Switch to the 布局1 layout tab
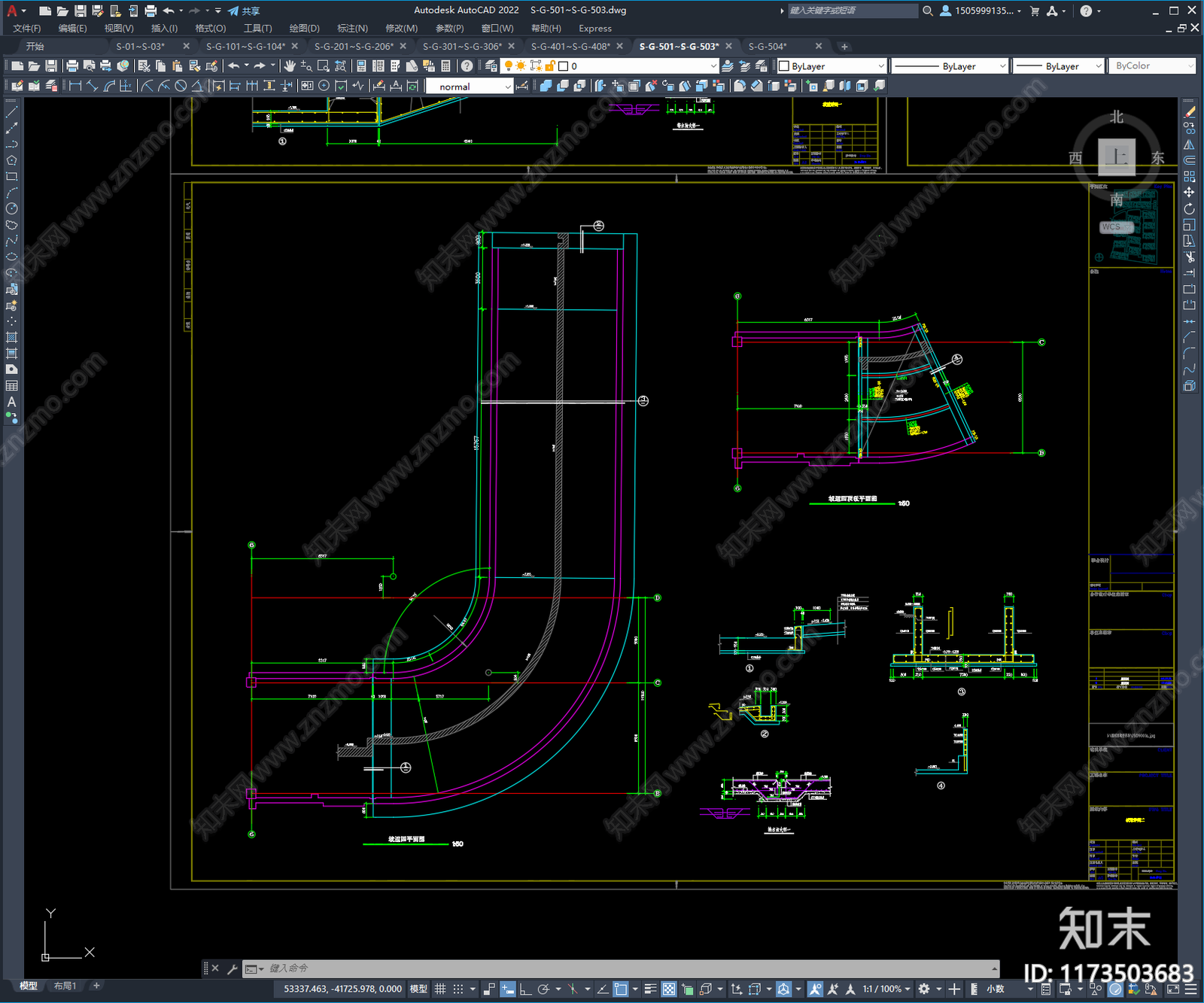 click(x=65, y=986)
